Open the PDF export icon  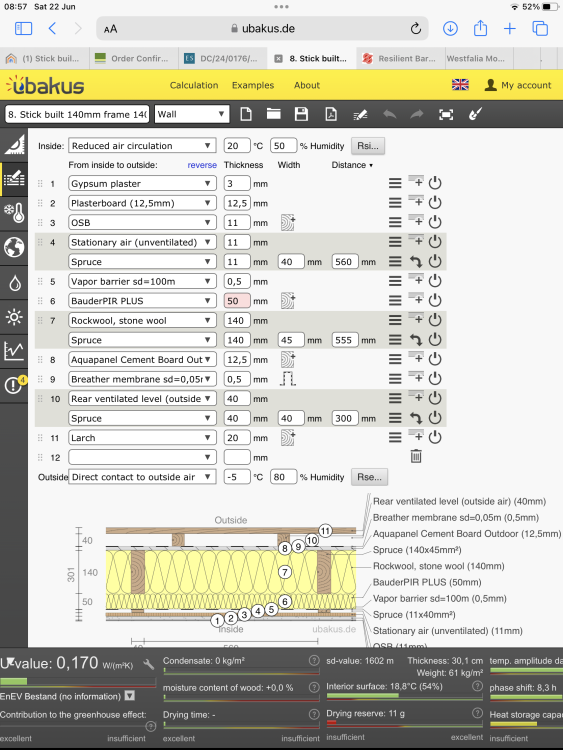pyautogui.click(x=331, y=114)
